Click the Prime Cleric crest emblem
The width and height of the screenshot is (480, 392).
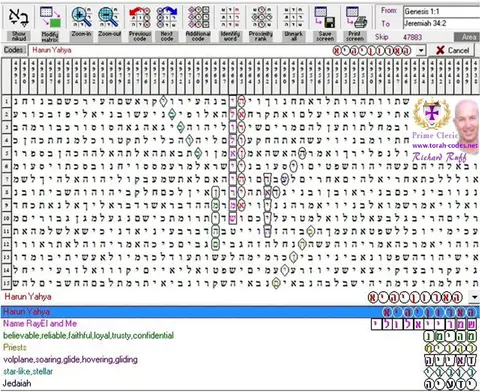(431, 114)
